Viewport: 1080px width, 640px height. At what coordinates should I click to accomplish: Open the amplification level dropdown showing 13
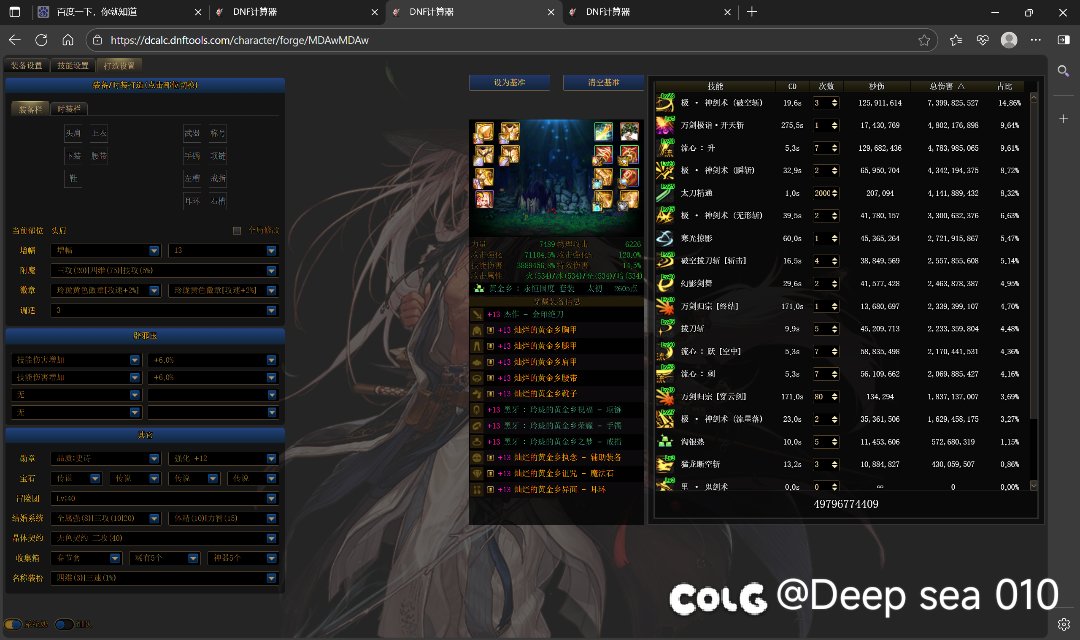coord(224,251)
